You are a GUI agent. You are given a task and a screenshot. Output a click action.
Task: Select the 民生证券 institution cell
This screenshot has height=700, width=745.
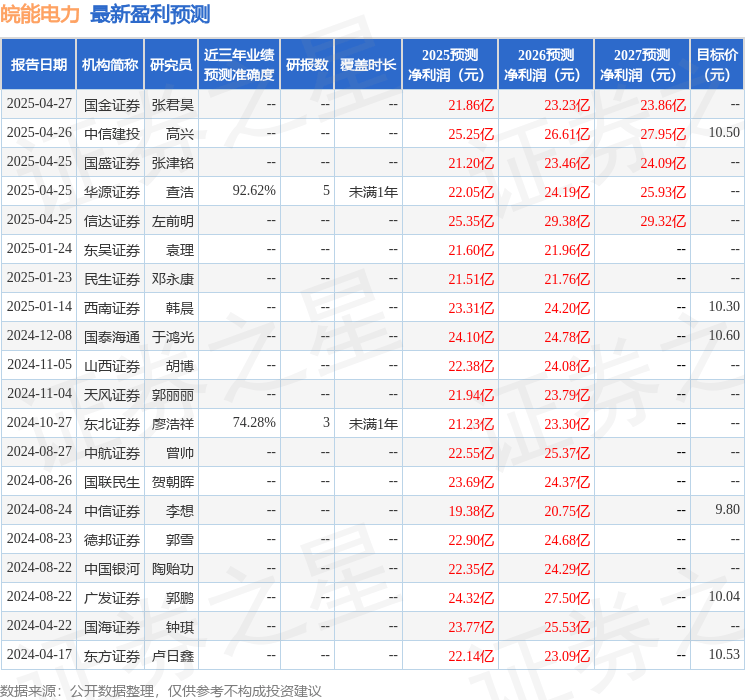coord(112,279)
